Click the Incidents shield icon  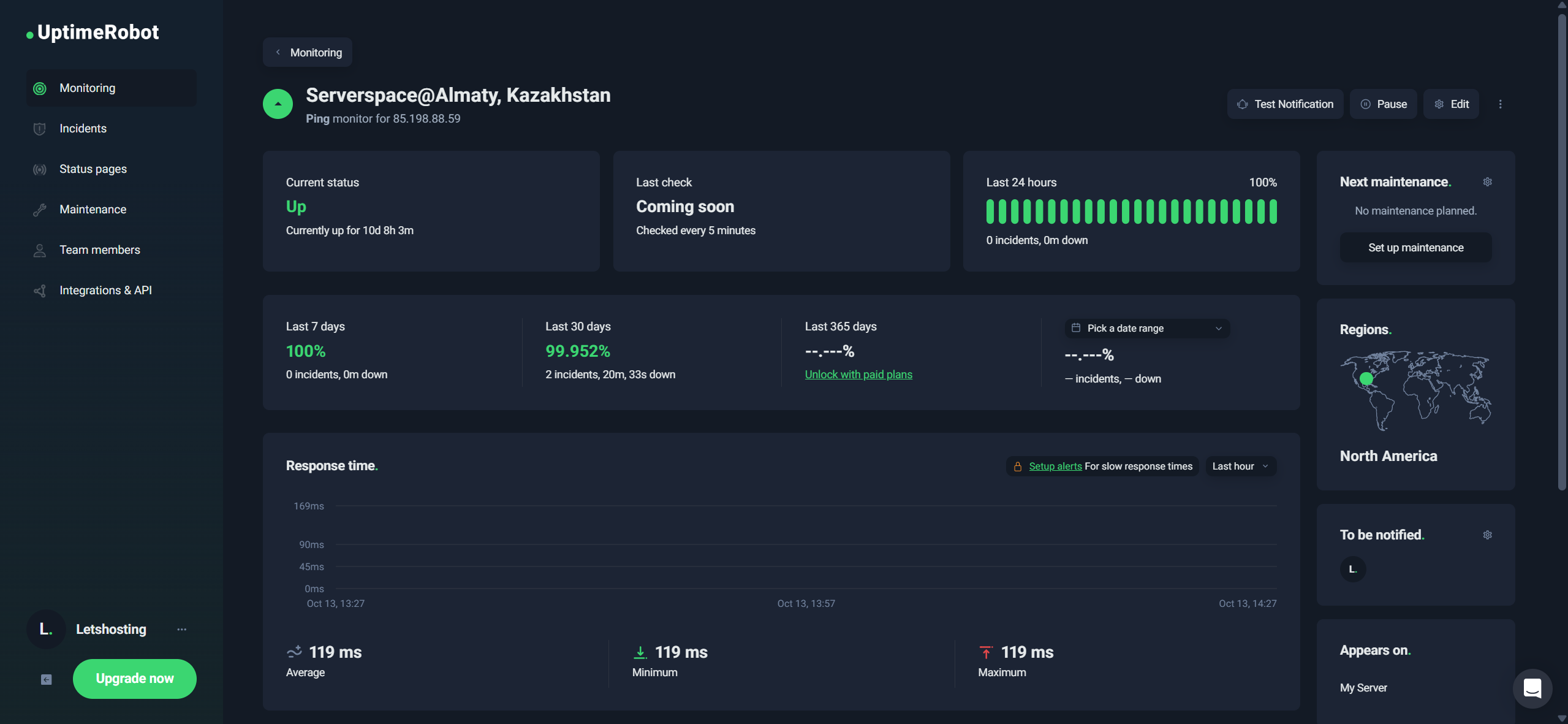click(40, 129)
